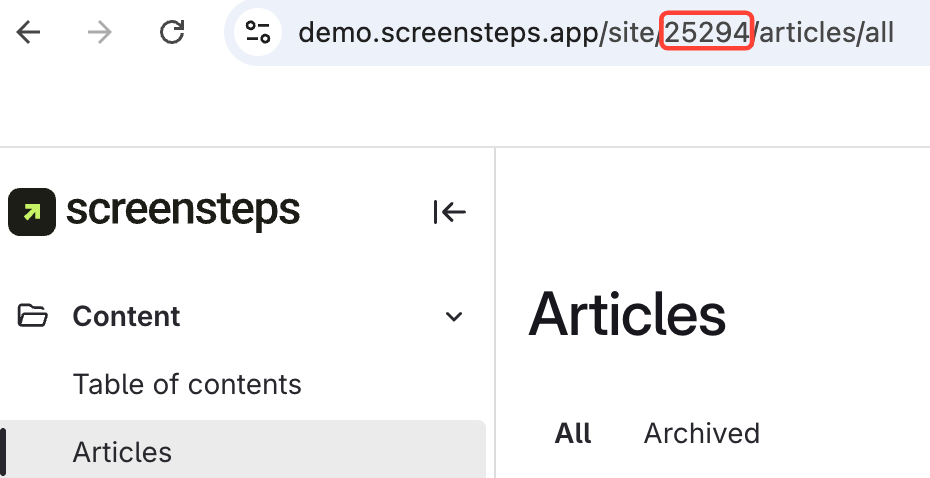Open Table of contents in sidebar
This screenshot has height=478, width=930.
tap(187, 384)
